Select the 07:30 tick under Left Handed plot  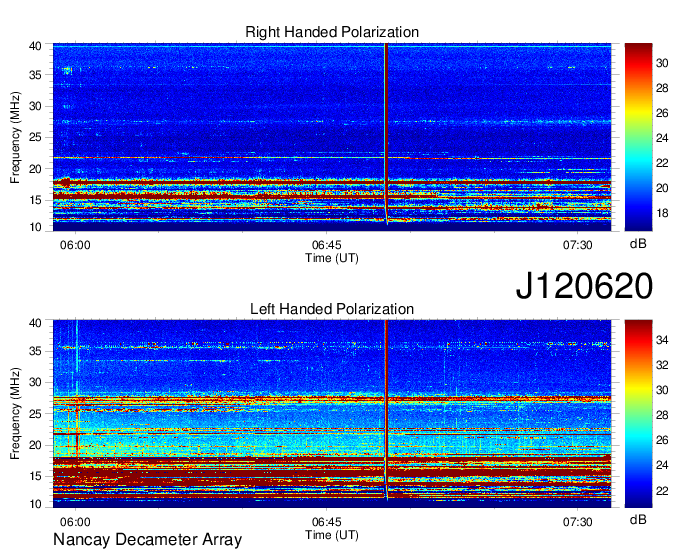pos(578,522)
